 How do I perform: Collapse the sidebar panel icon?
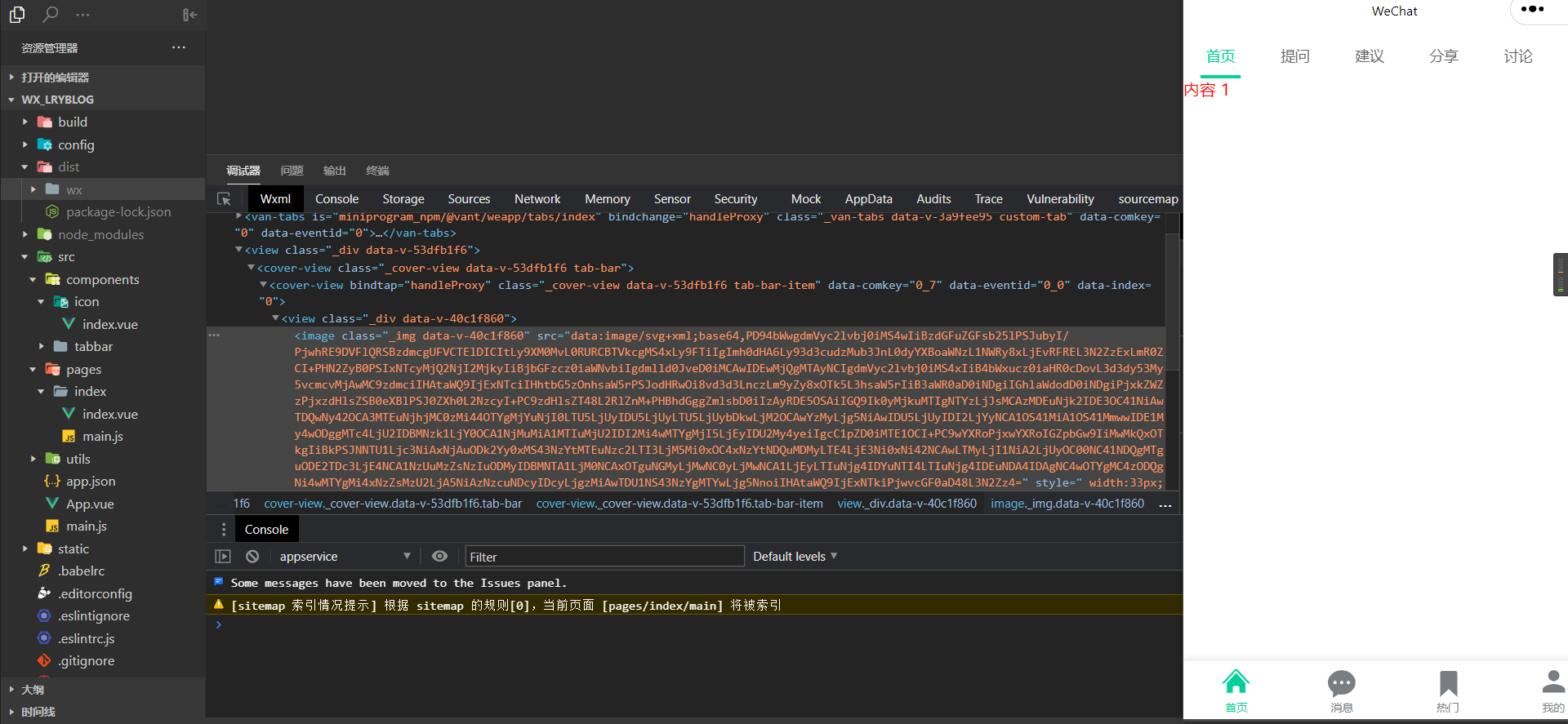click(x=189, y=15)
